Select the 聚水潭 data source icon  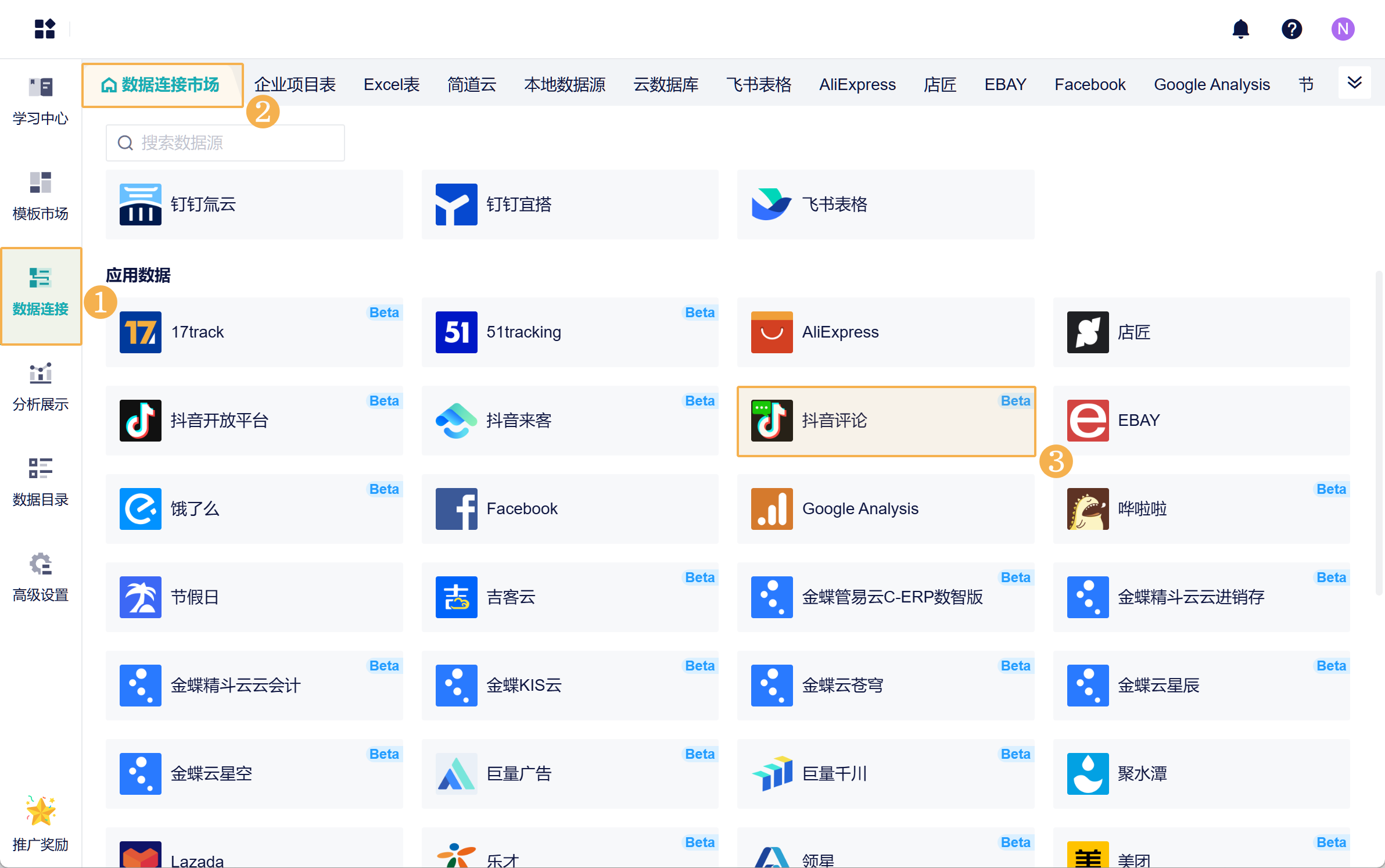(1088, 774)
